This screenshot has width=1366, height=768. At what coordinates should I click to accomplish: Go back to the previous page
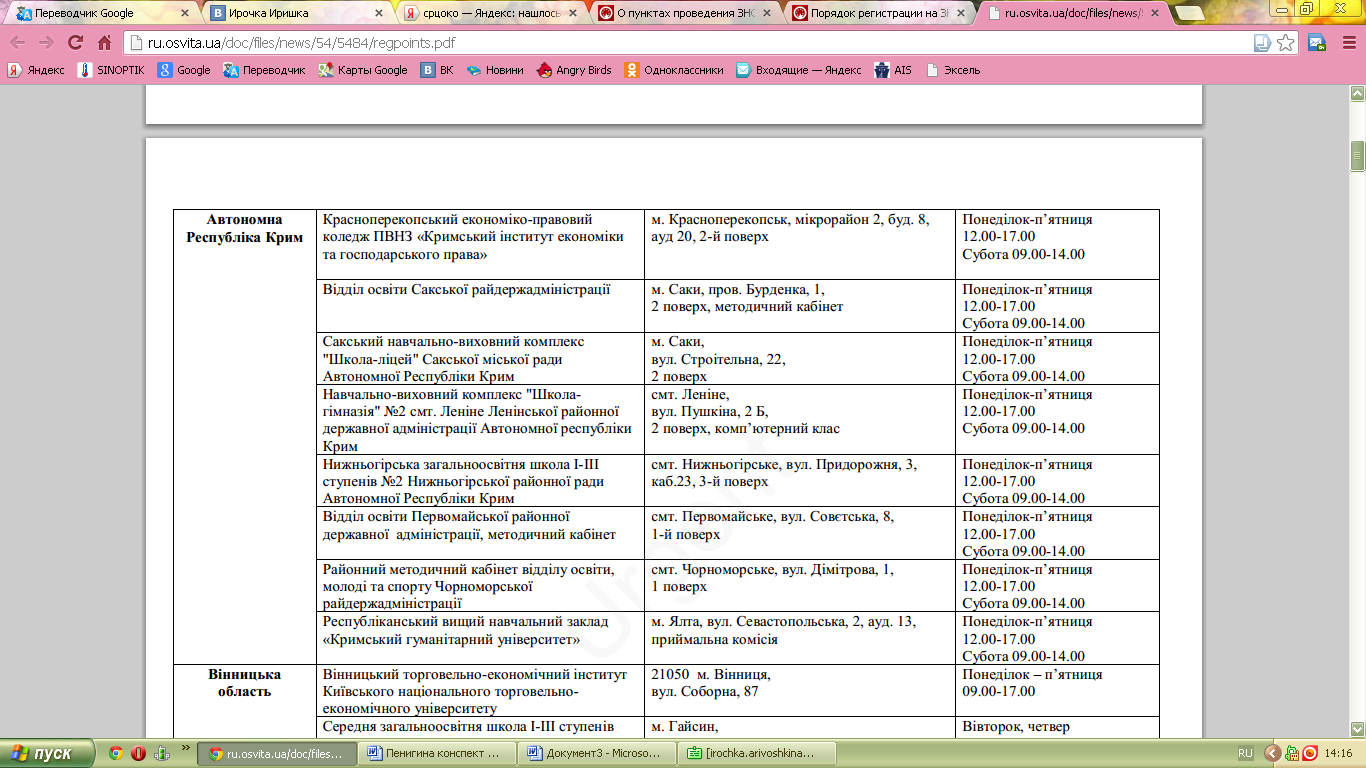click(x=18, y=43)
